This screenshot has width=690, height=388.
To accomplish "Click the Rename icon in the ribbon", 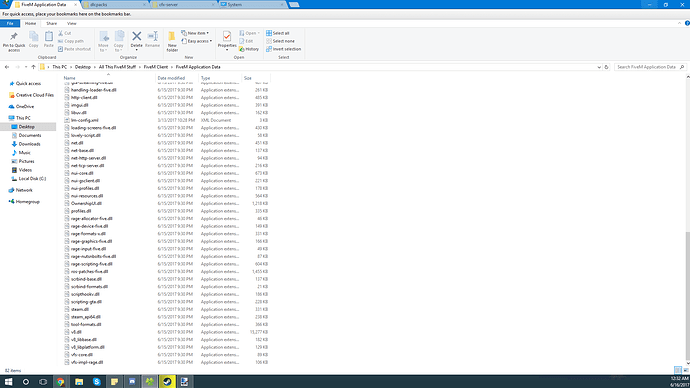I will [153, 37].
